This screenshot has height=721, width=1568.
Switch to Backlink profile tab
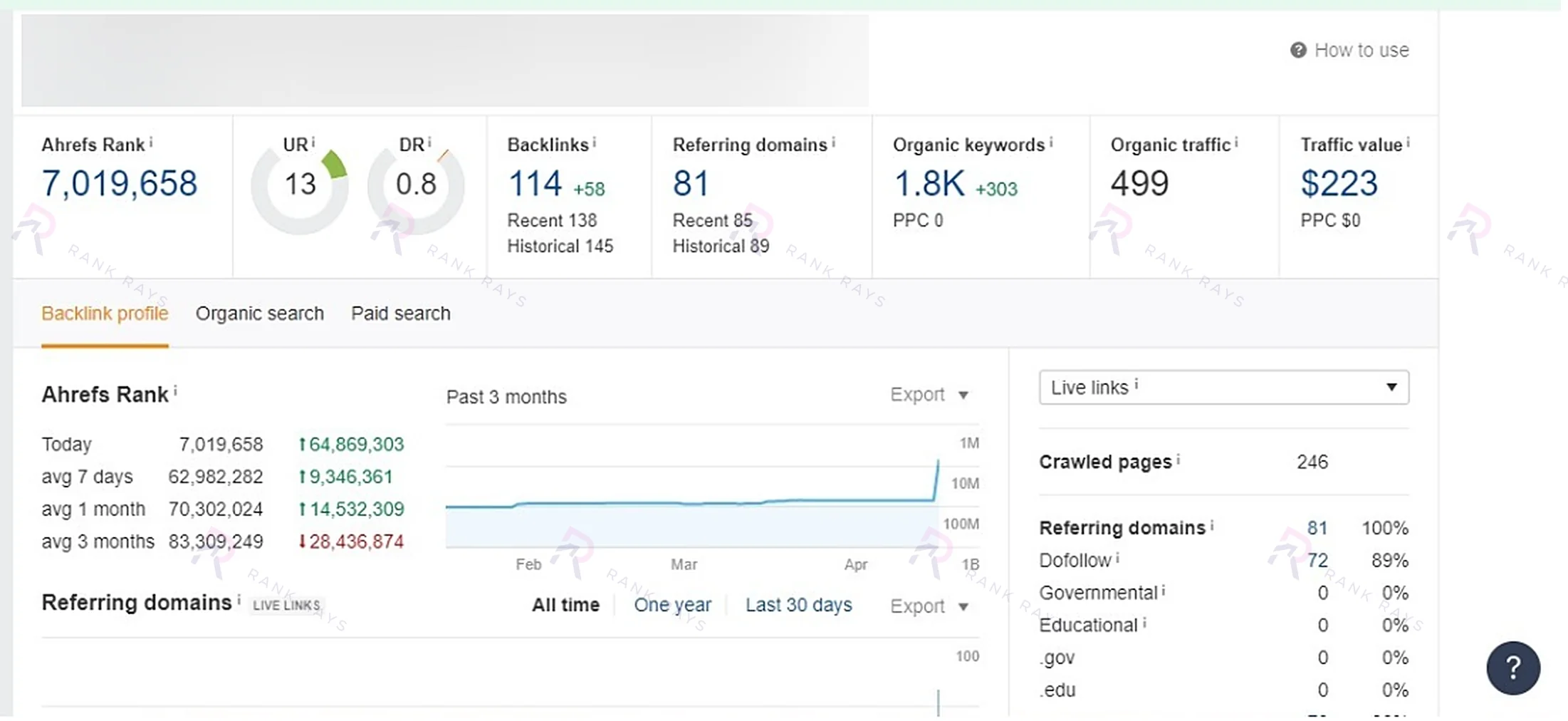click(x=105, y=313)
